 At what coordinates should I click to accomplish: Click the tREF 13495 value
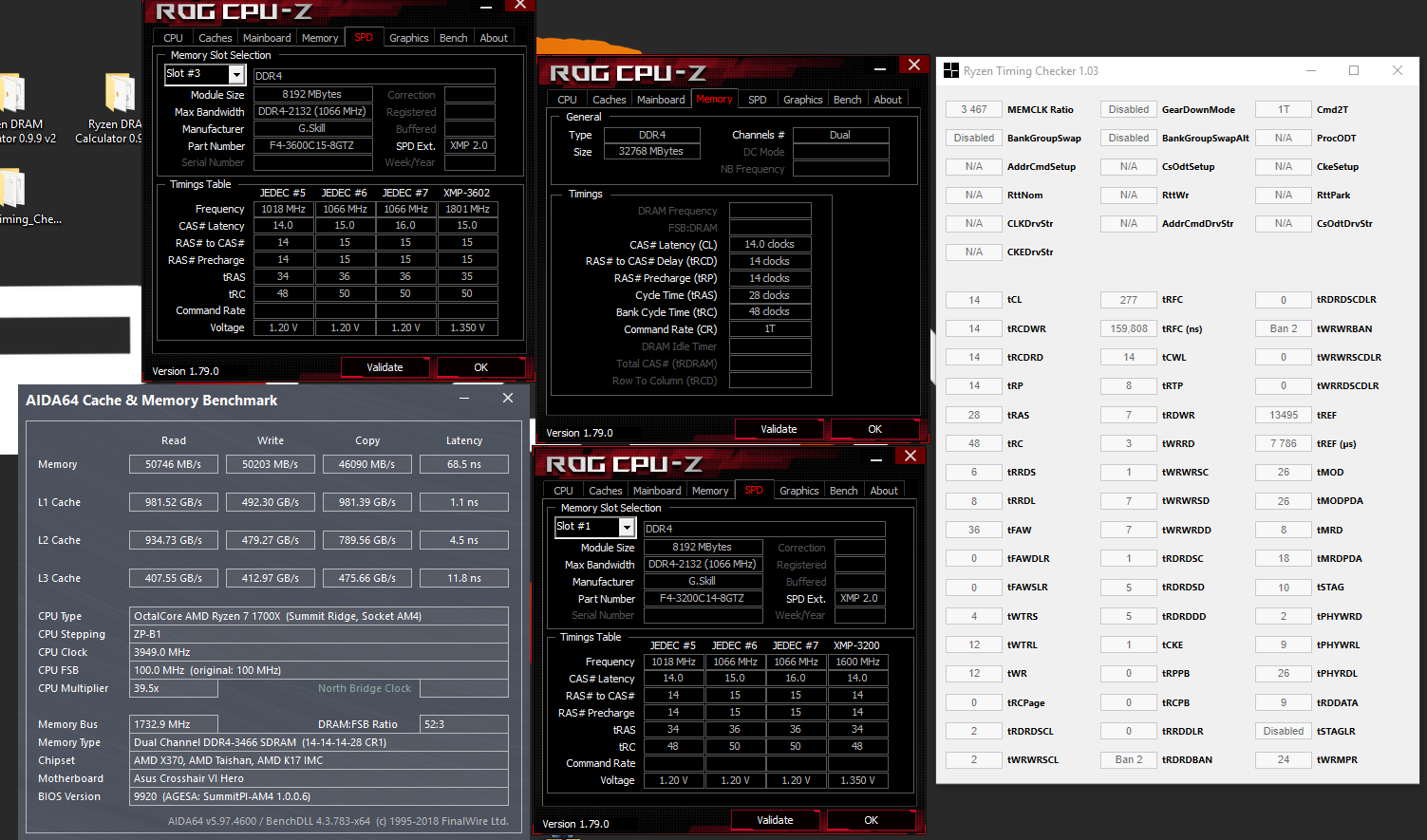click(x=1284, y=415)
